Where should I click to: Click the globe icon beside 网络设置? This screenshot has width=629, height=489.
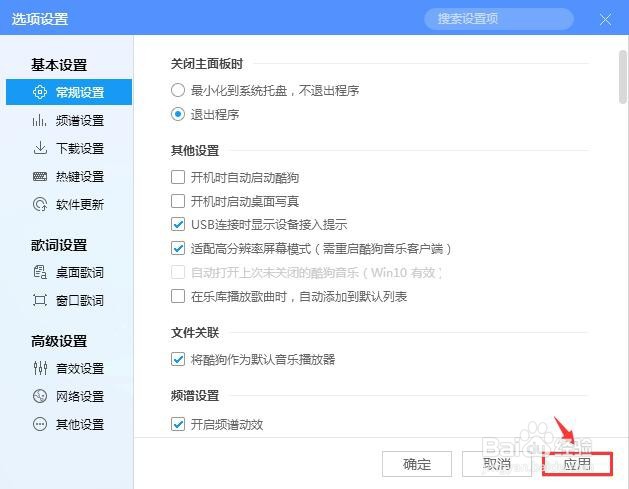click(40, 396)
